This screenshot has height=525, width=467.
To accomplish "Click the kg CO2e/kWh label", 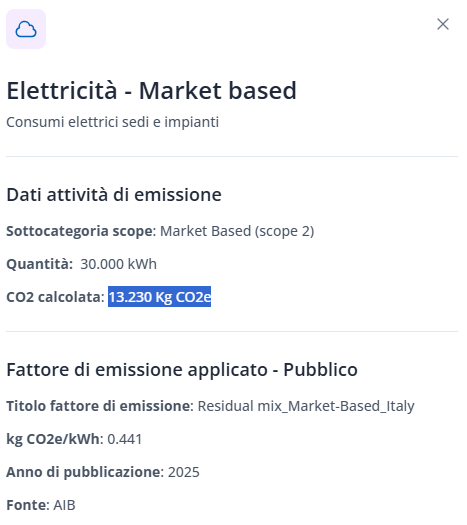I will 53,439.
